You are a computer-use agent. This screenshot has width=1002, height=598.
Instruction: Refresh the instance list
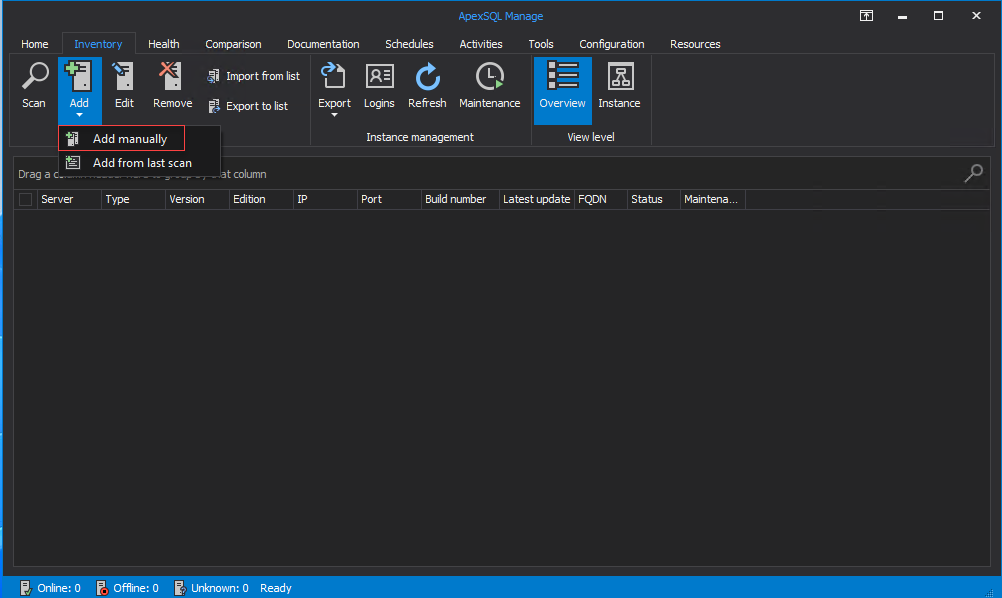click(x=427, y=86)
